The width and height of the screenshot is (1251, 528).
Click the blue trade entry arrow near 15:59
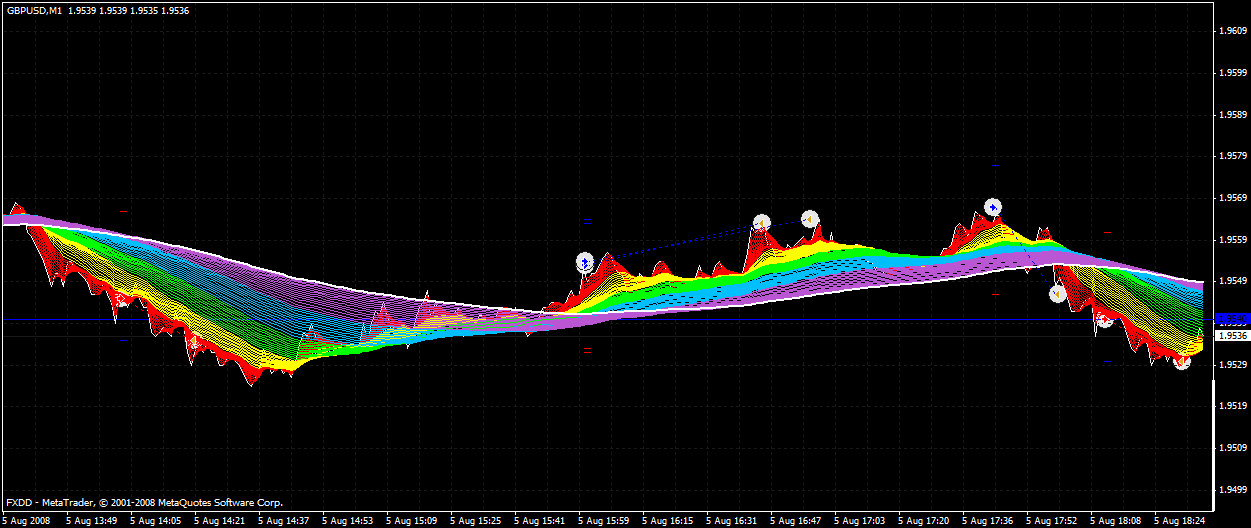pyautogui.click(x=585, y=262)
